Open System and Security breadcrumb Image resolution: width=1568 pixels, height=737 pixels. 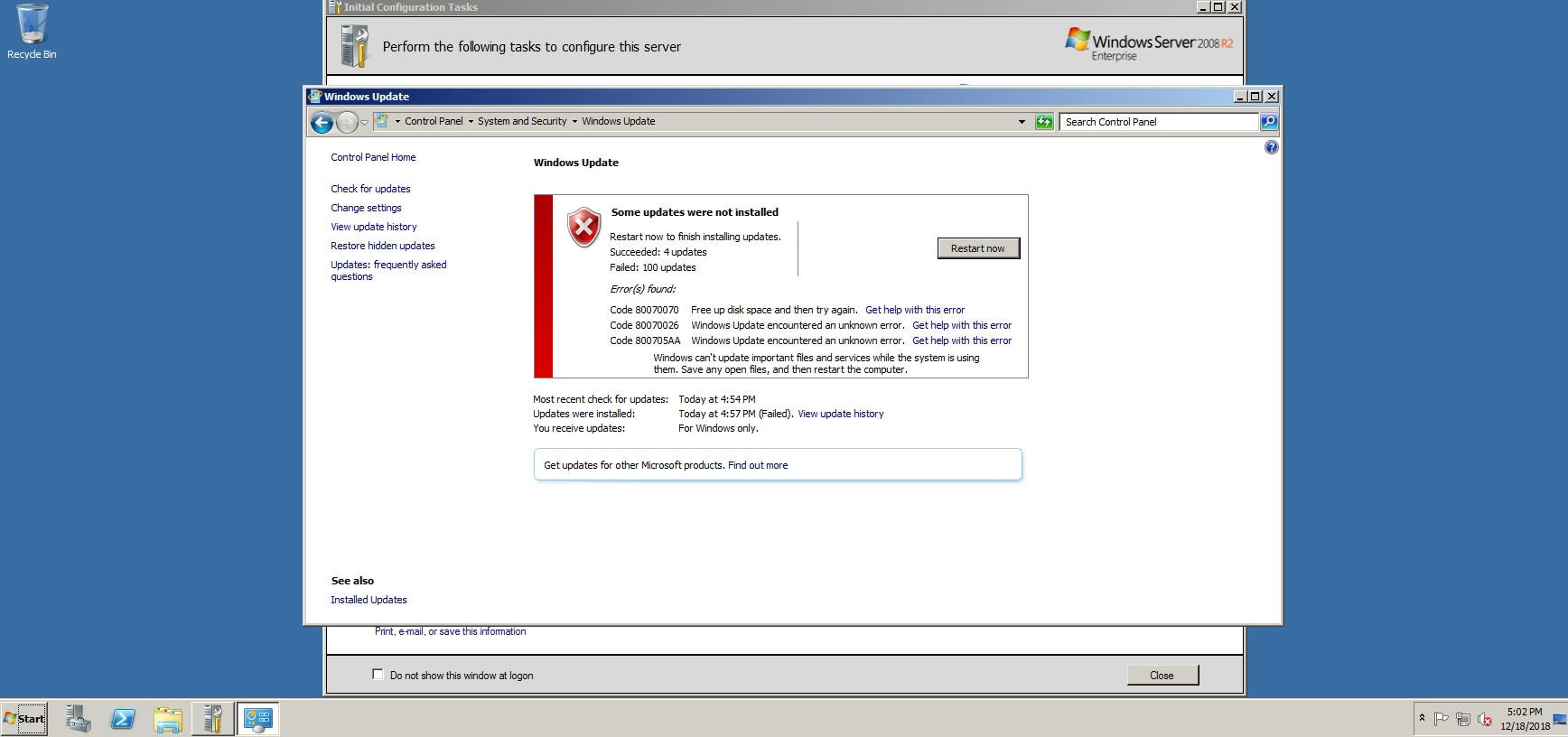522,121
